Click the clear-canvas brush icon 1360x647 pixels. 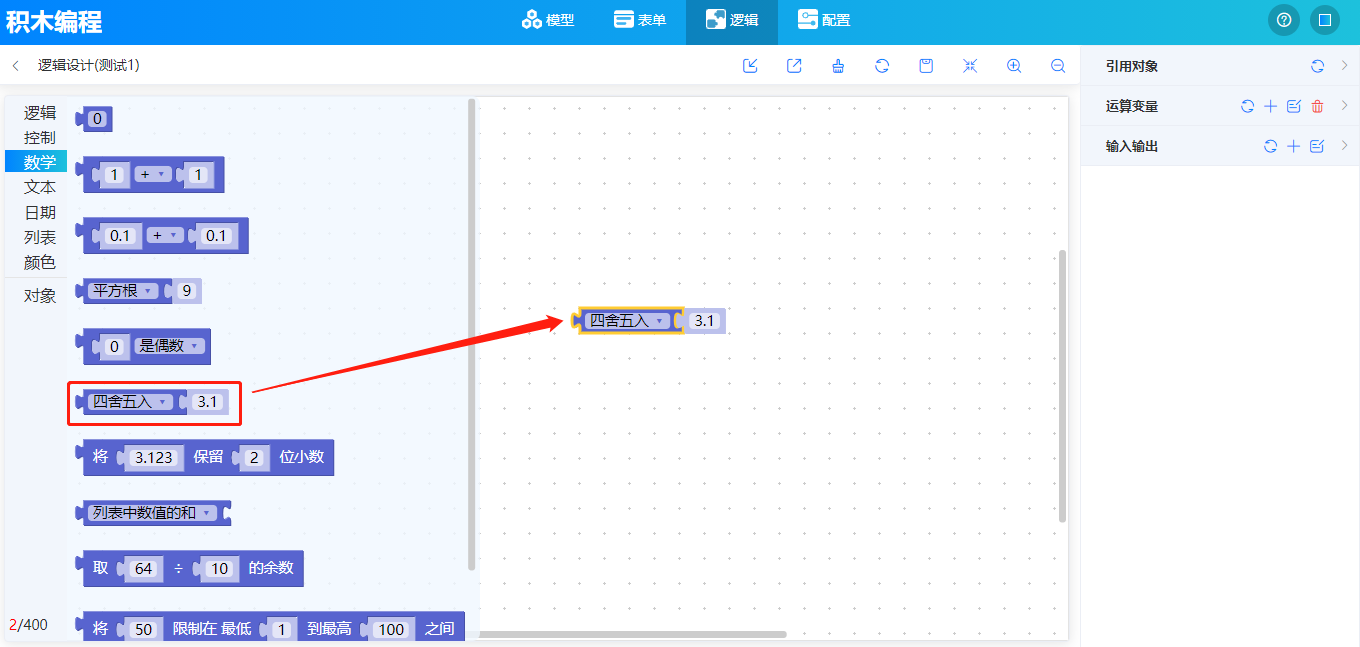[x=838, y=66]
